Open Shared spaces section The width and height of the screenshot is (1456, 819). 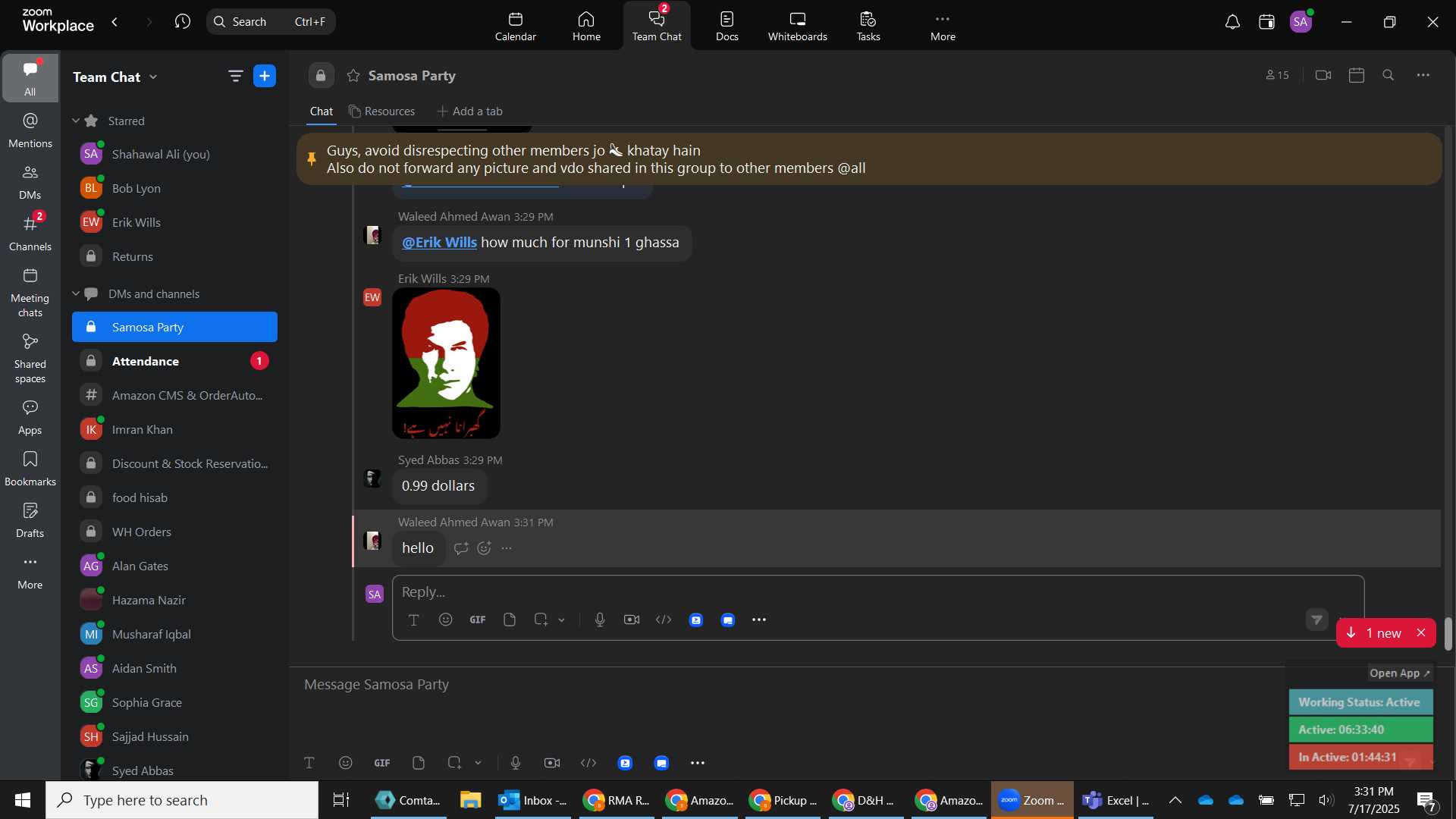click(30, 359)
